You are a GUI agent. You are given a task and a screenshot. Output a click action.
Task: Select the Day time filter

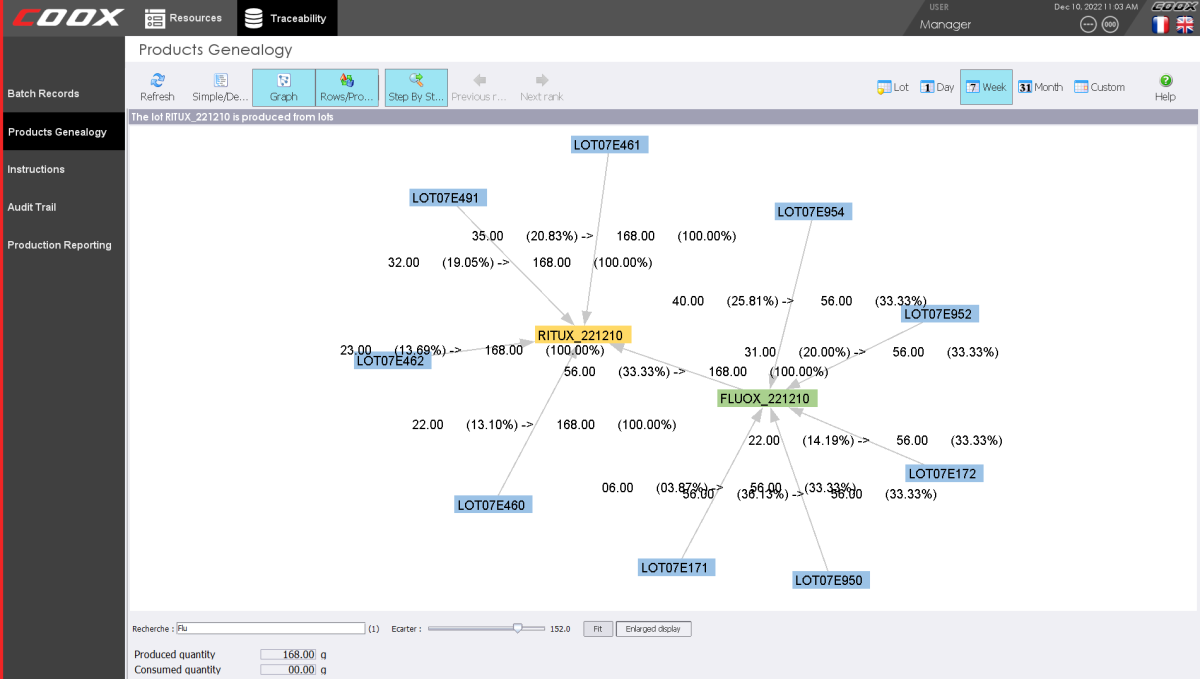[936, 87]
